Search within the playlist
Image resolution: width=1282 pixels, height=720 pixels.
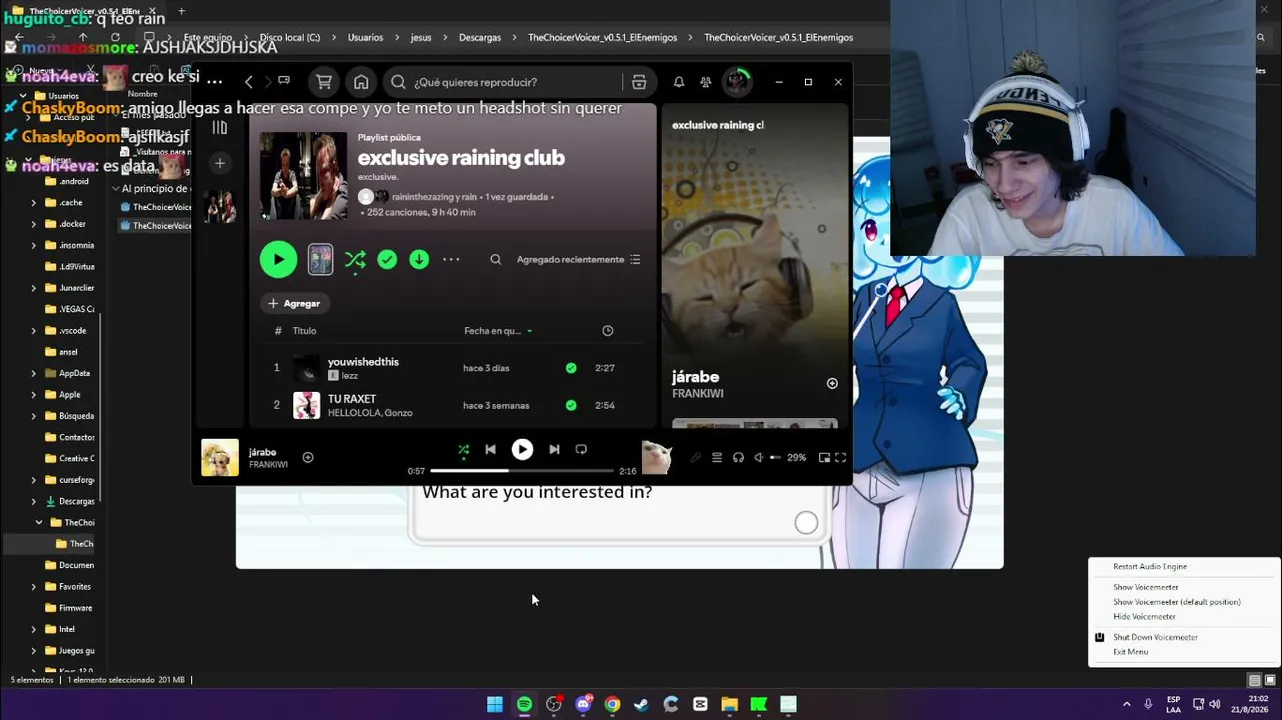(495, 260)
